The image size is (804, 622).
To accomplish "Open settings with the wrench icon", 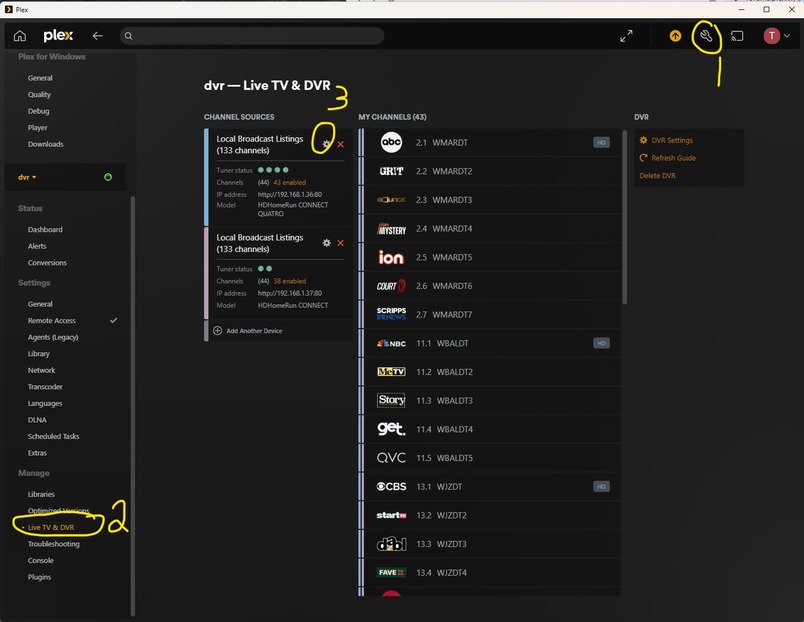I will pos(706,36).
